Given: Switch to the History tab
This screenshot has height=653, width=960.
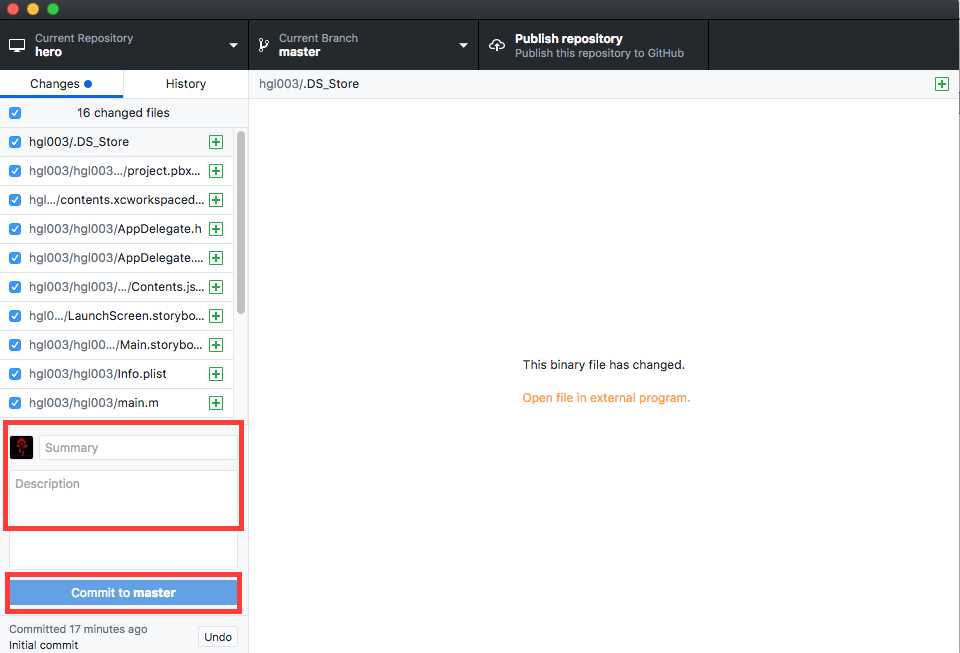Looking at the screenshot, I should pos(186,84).
